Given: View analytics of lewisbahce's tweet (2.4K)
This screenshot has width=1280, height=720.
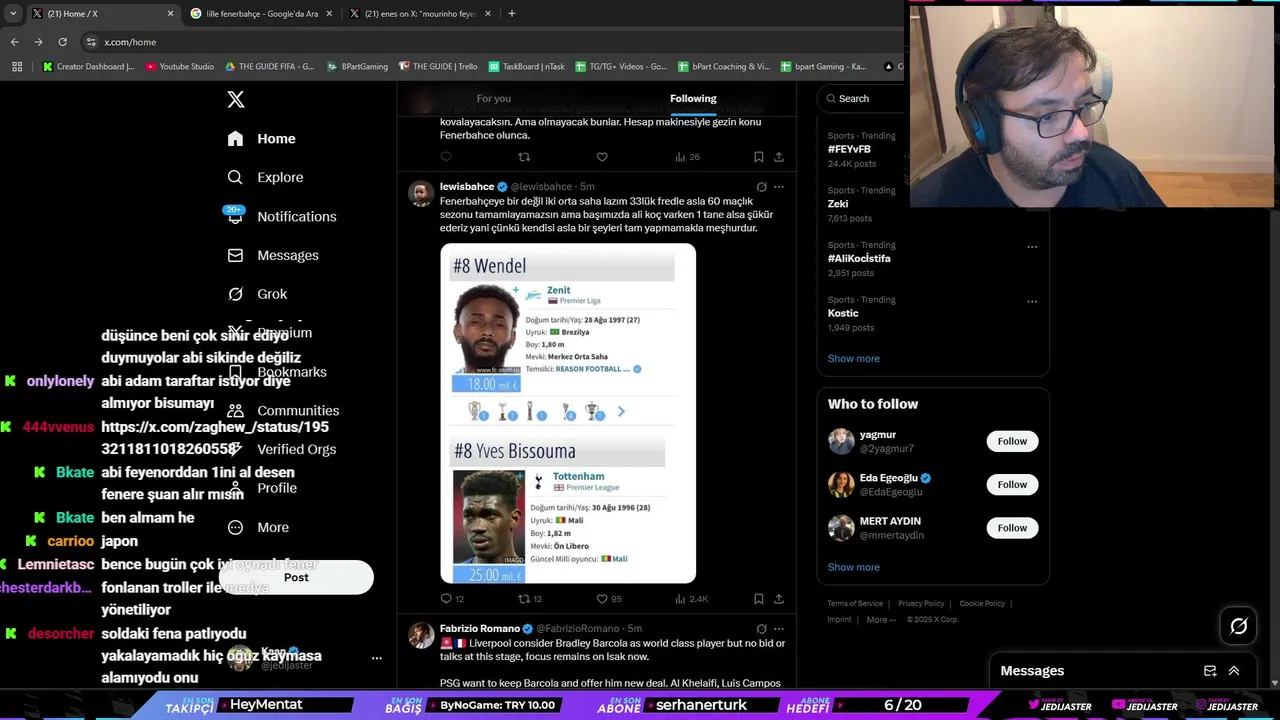Looking at the screenshot, I should click(691, 599).
